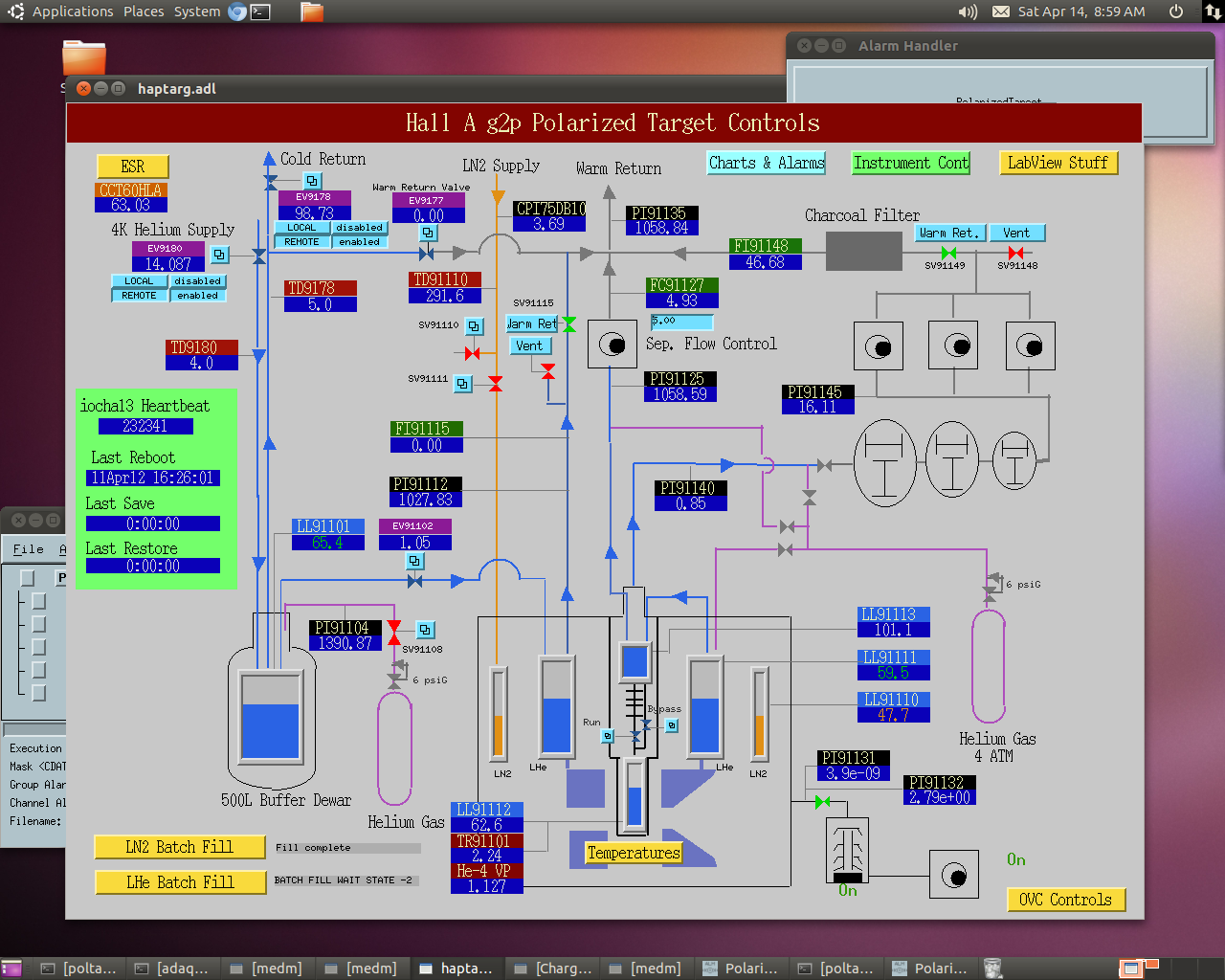Click the left LHe blue level gauge

tap(556, 706)
